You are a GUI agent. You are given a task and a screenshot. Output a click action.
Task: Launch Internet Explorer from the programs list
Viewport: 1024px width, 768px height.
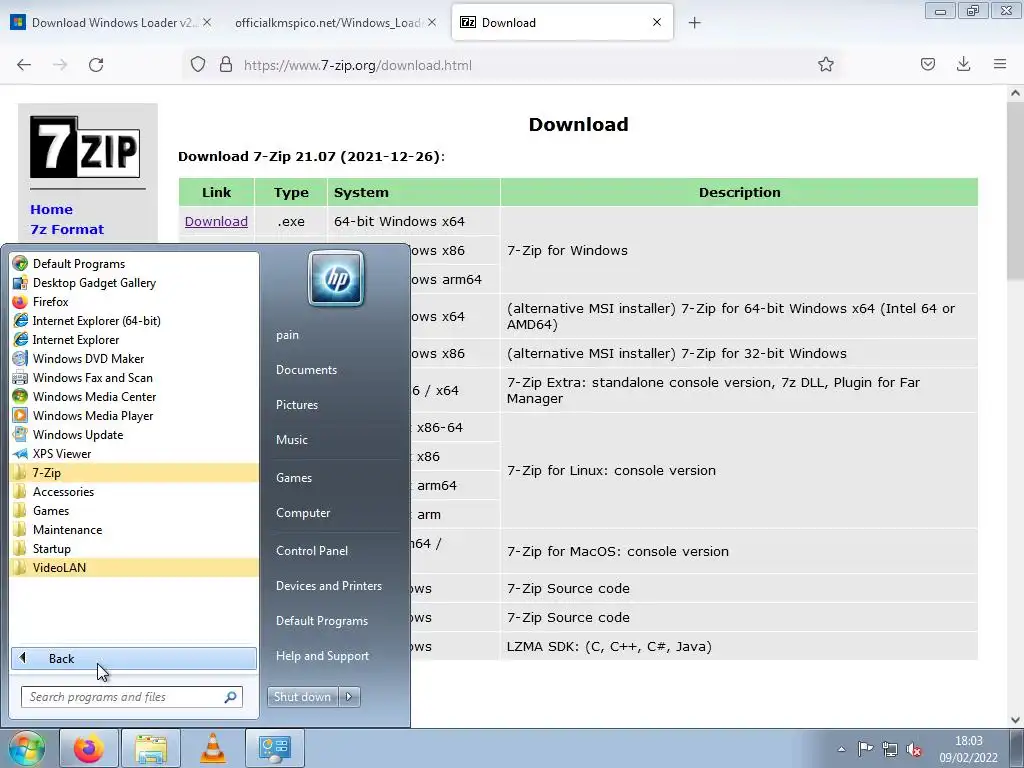coord(134,340)
